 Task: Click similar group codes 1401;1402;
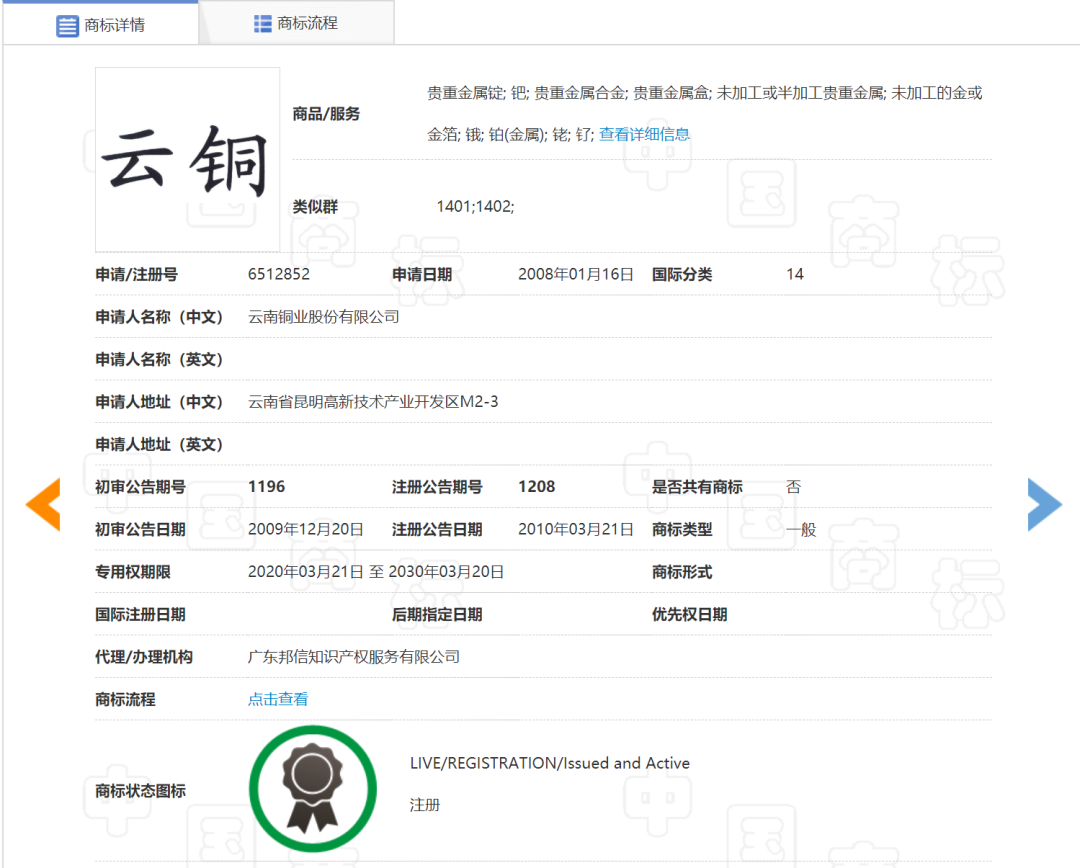click(475, 207)
